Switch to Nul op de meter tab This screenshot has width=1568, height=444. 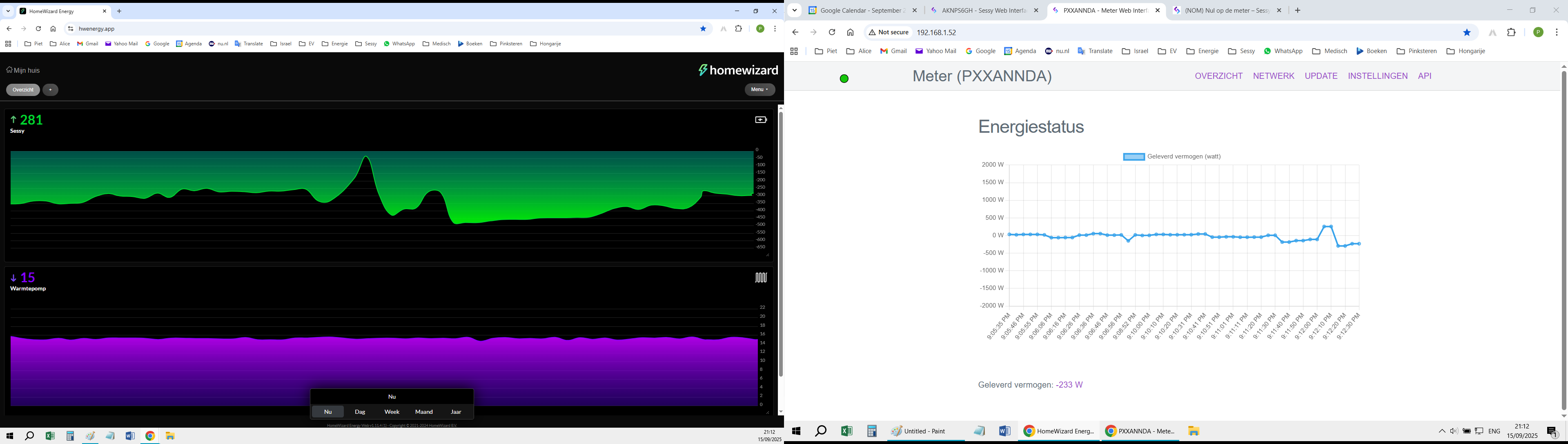coord(1227,10)
